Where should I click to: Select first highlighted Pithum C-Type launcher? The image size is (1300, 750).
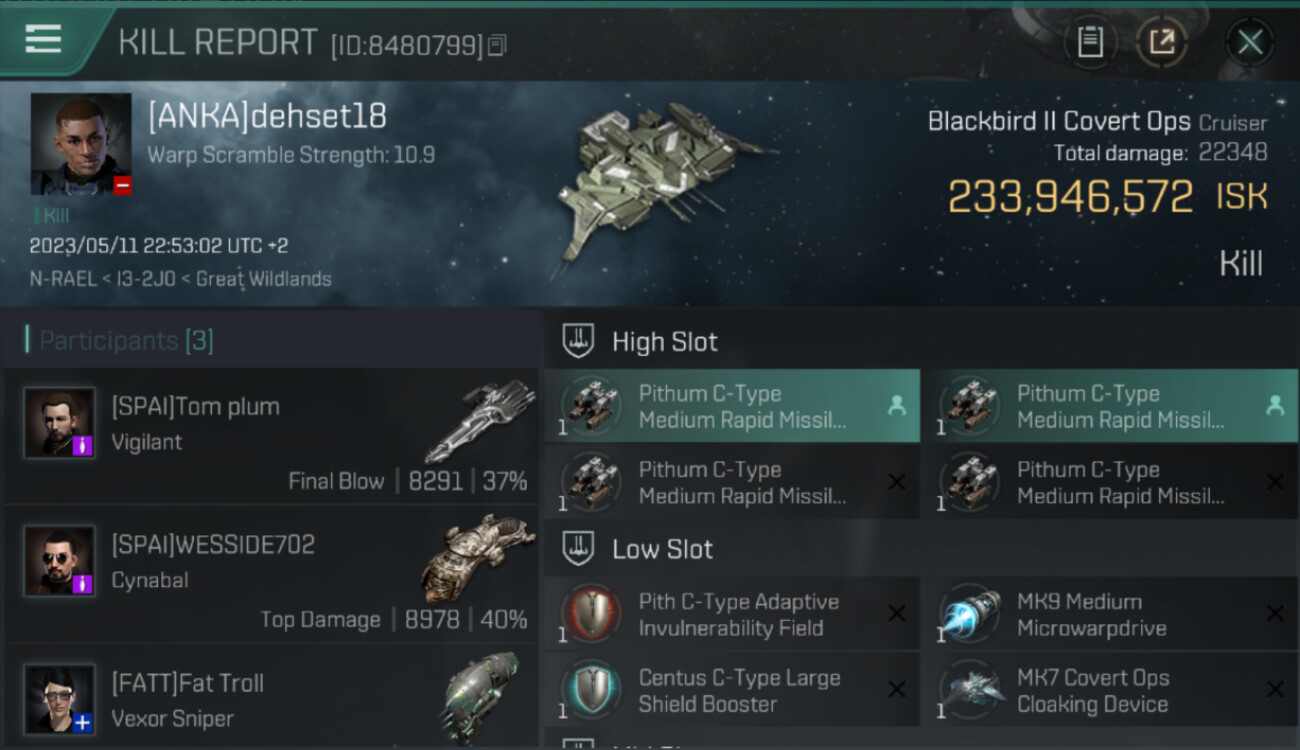click(x=732, y=406)
